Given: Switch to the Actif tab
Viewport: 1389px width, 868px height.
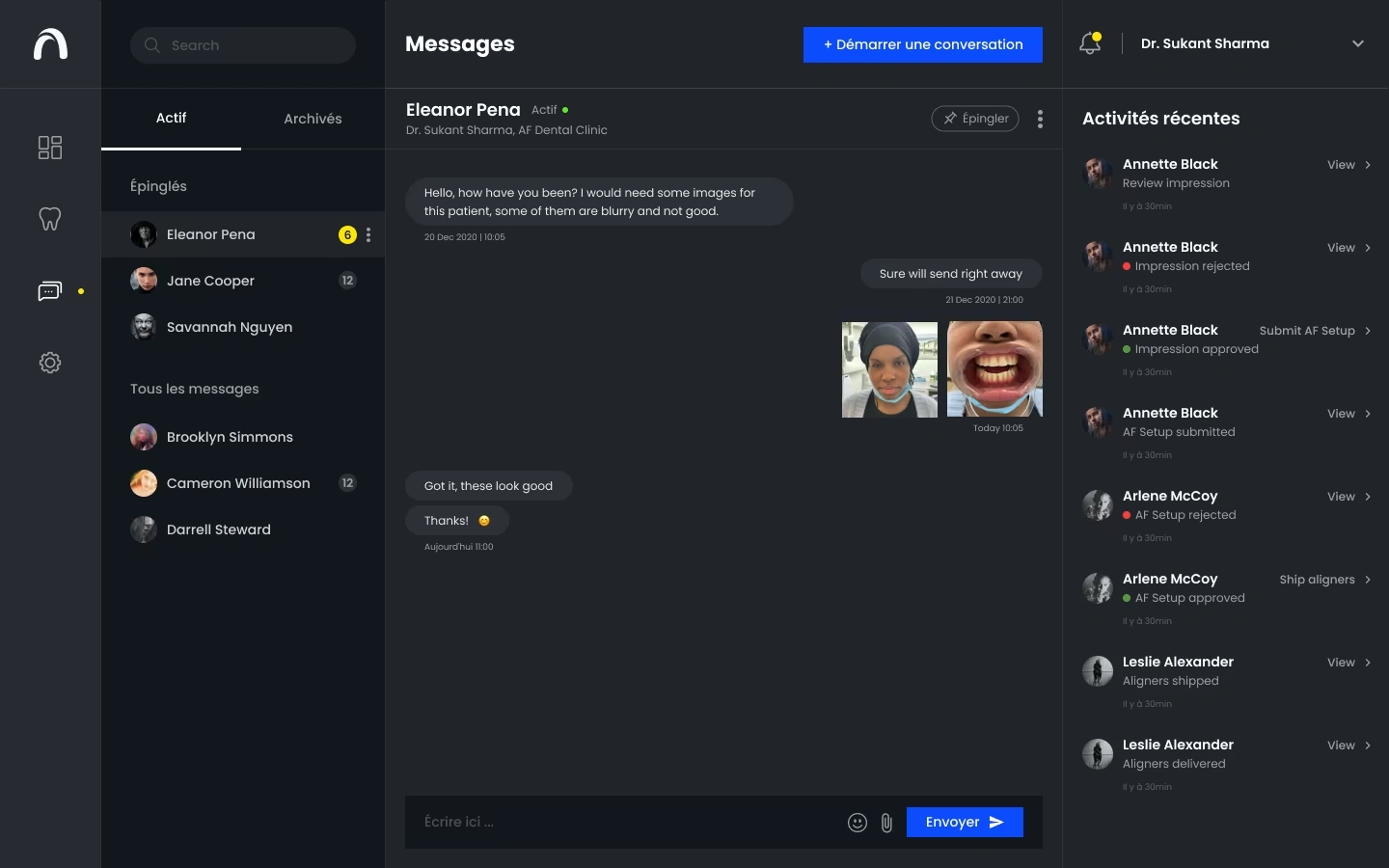Looking at the screenshot, I should coord(171,119).
